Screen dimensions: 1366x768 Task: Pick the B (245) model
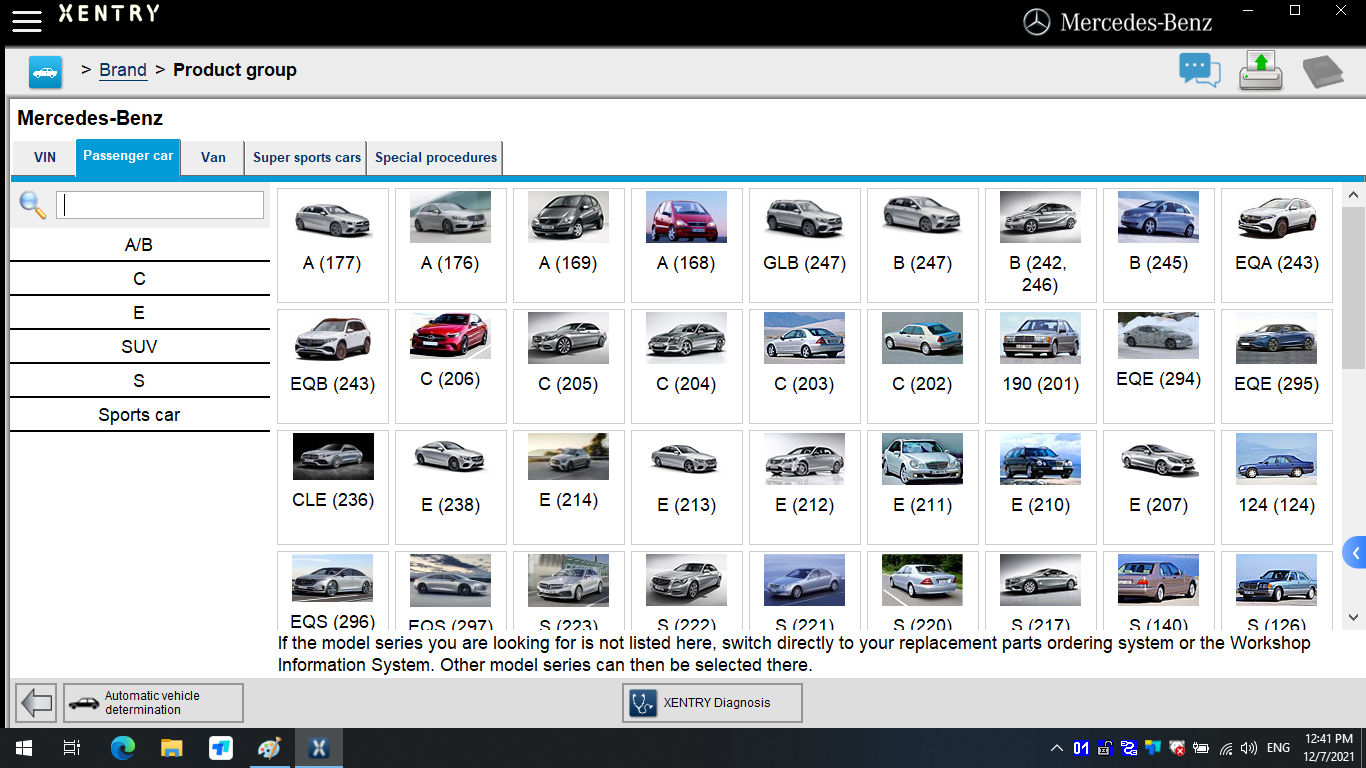click(1159, 245)
